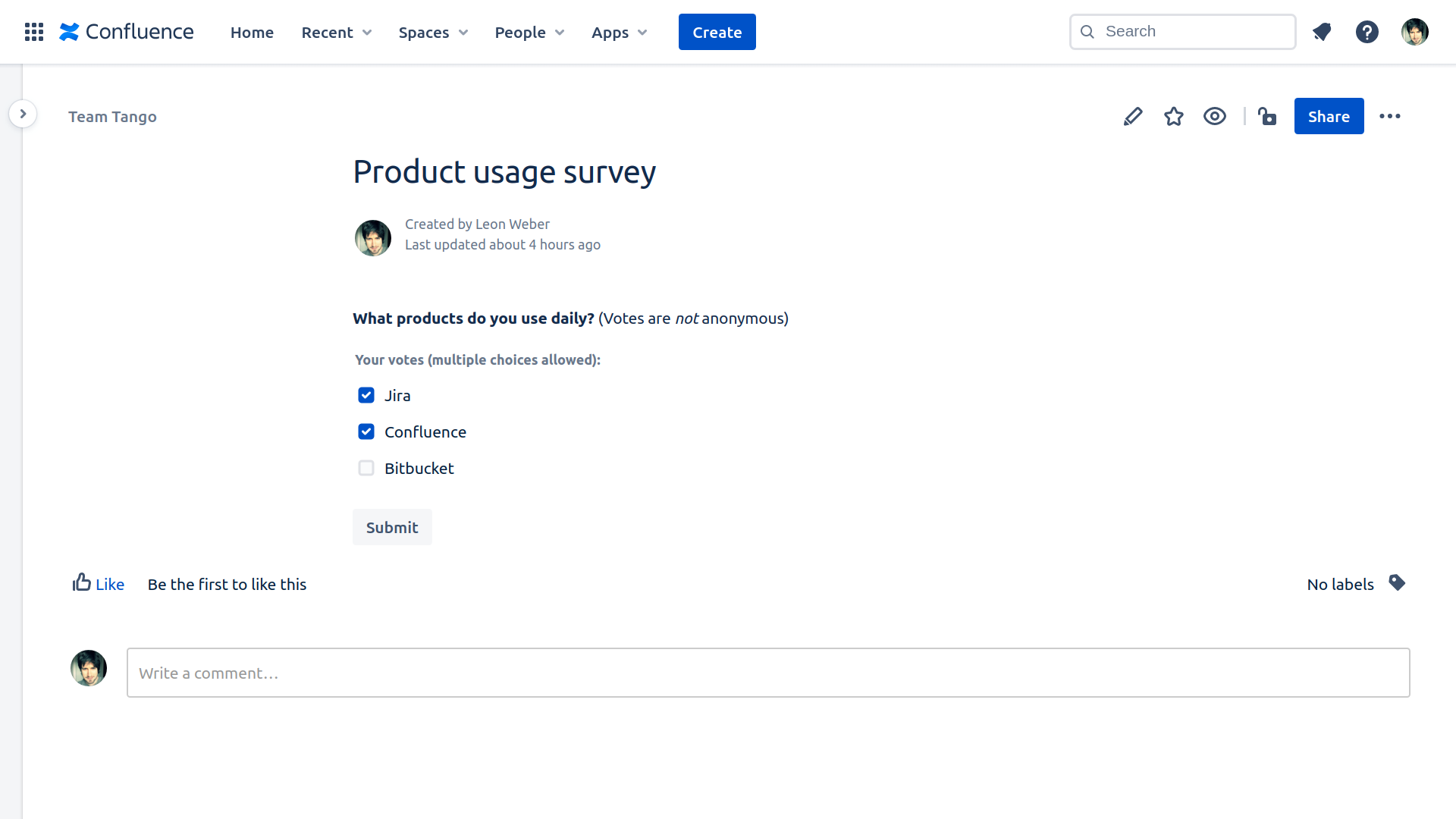
Task: Open the Apps navigation menu
Action: click(x=619, y=32)
